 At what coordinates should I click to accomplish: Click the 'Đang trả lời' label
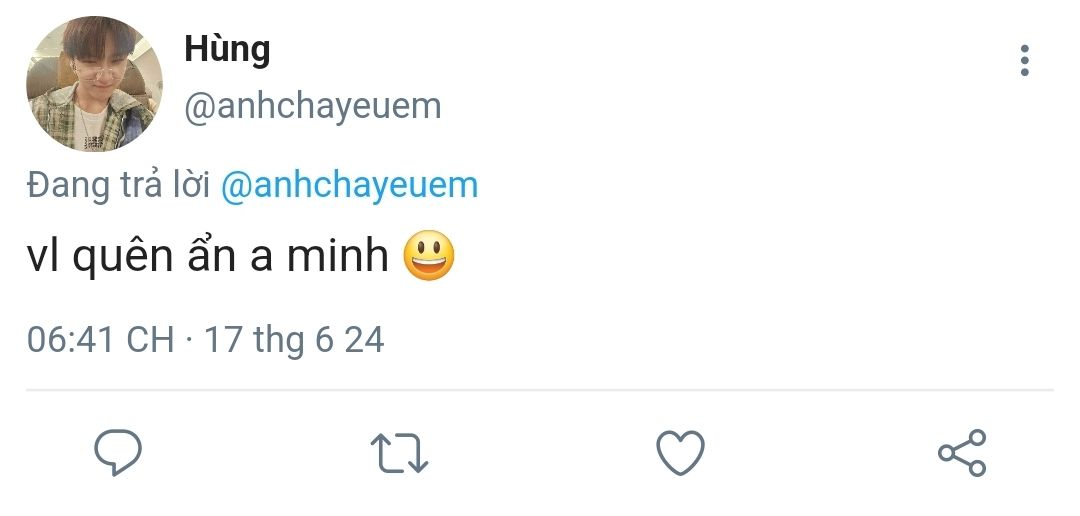point(118,186)
